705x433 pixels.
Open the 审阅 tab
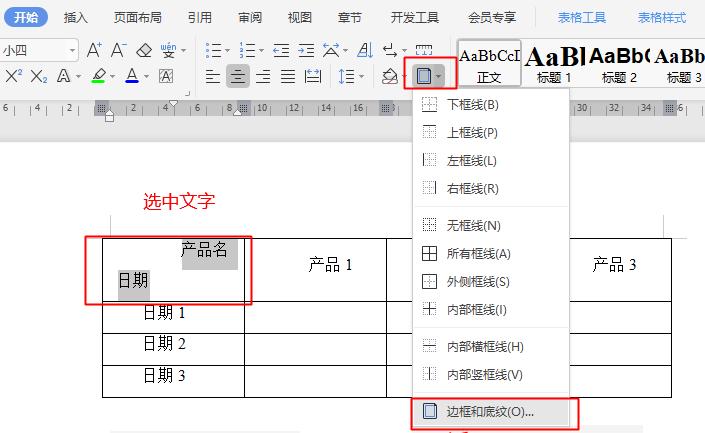[250, 18]
